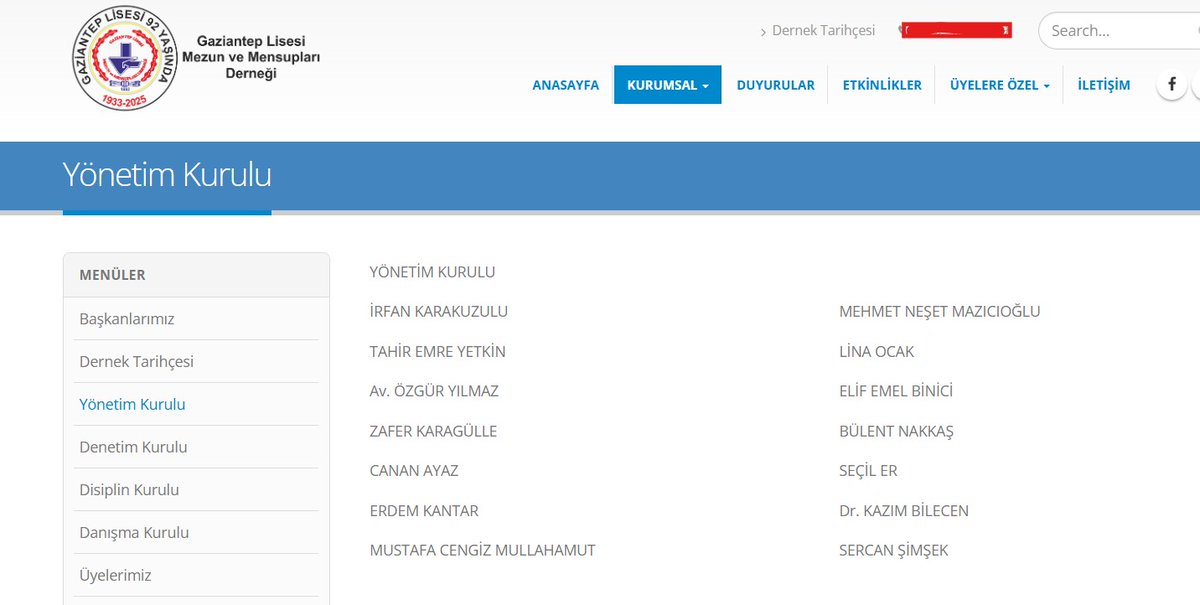This screenshot has width=1200, height=605.
Task: Expand the ÜYELERE ÖZEL dropdown
Action: pos(999,85)
